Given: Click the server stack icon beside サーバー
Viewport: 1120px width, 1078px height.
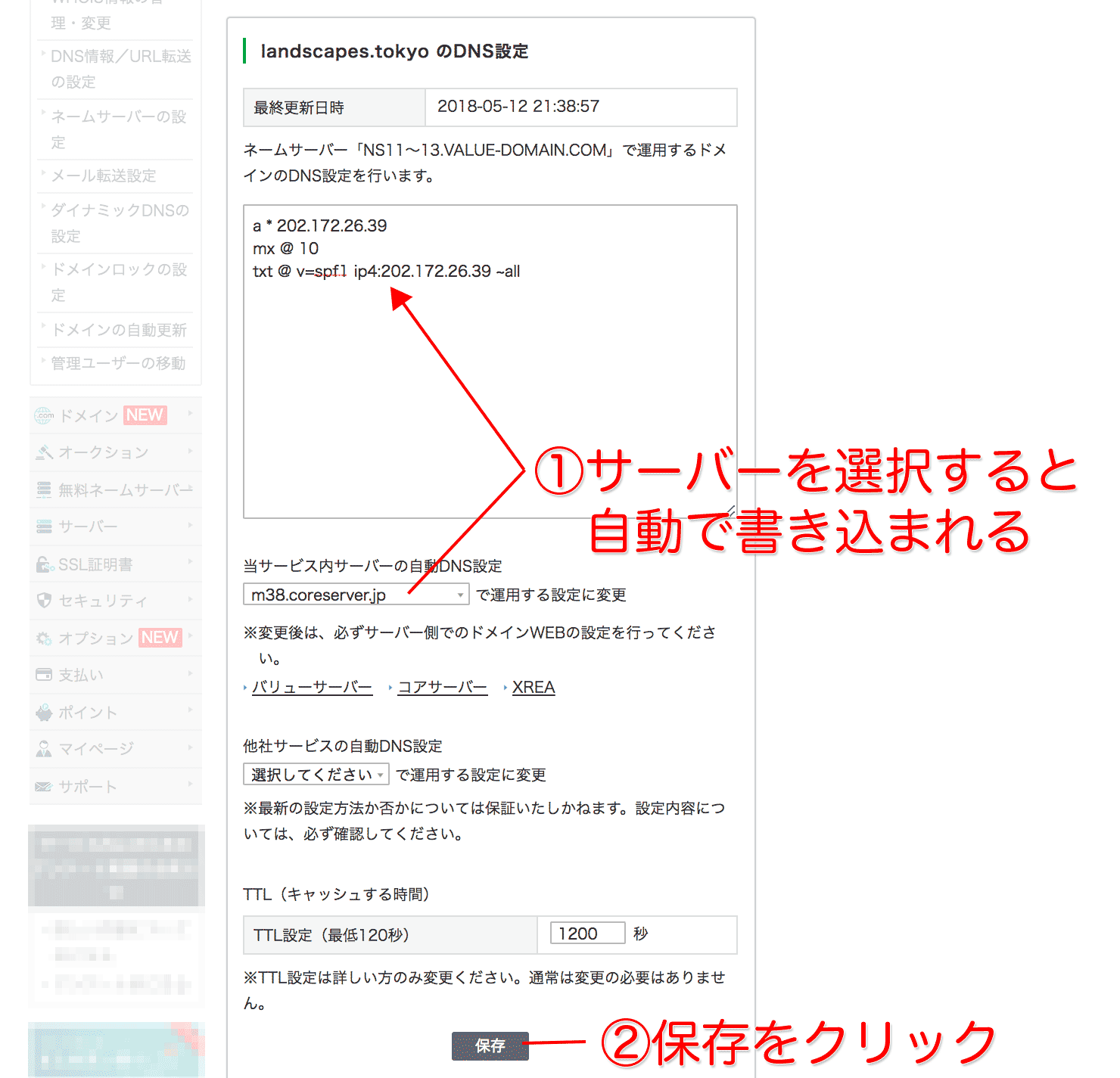Looking at the screenshot, I should point(44,527).
